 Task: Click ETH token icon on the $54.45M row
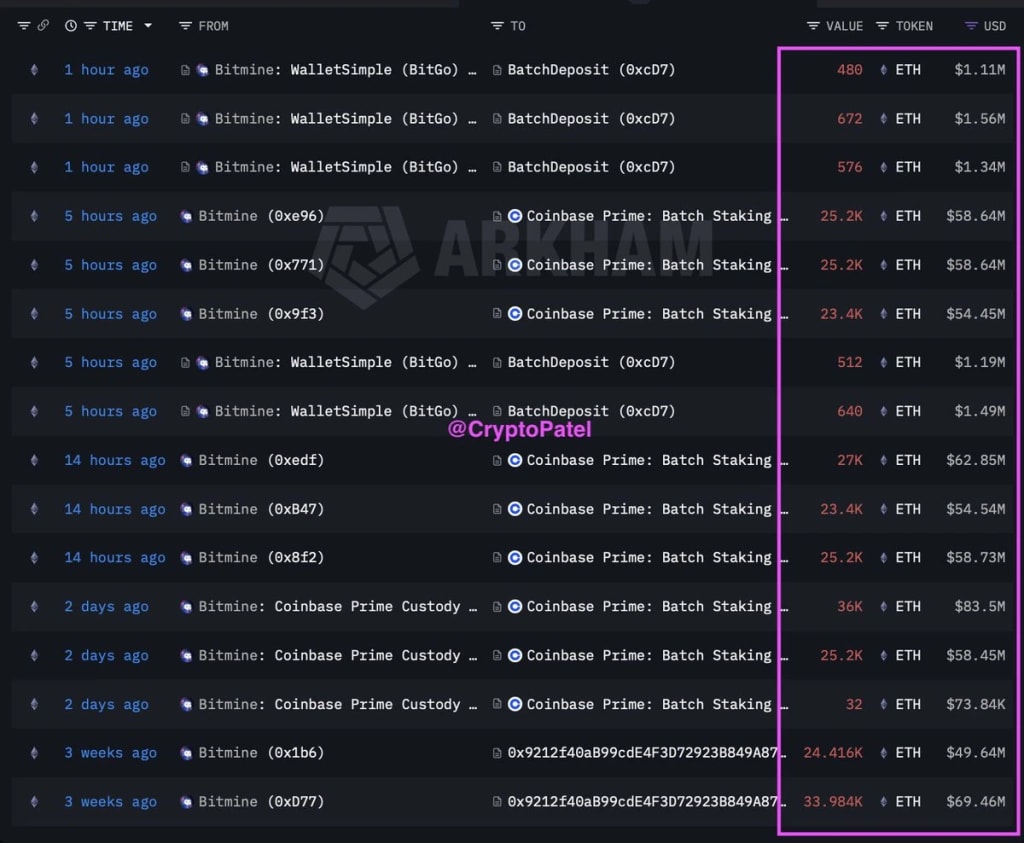click(884, 314)
